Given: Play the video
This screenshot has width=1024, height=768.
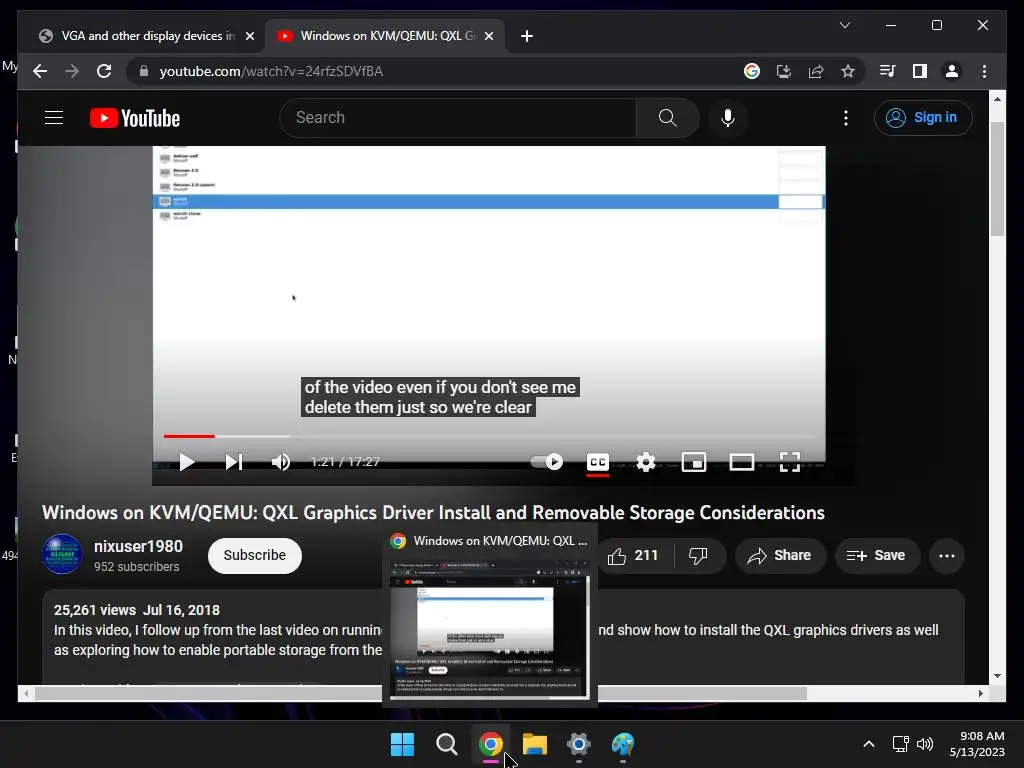Looking at the screenshot, I should coord(186,462).
